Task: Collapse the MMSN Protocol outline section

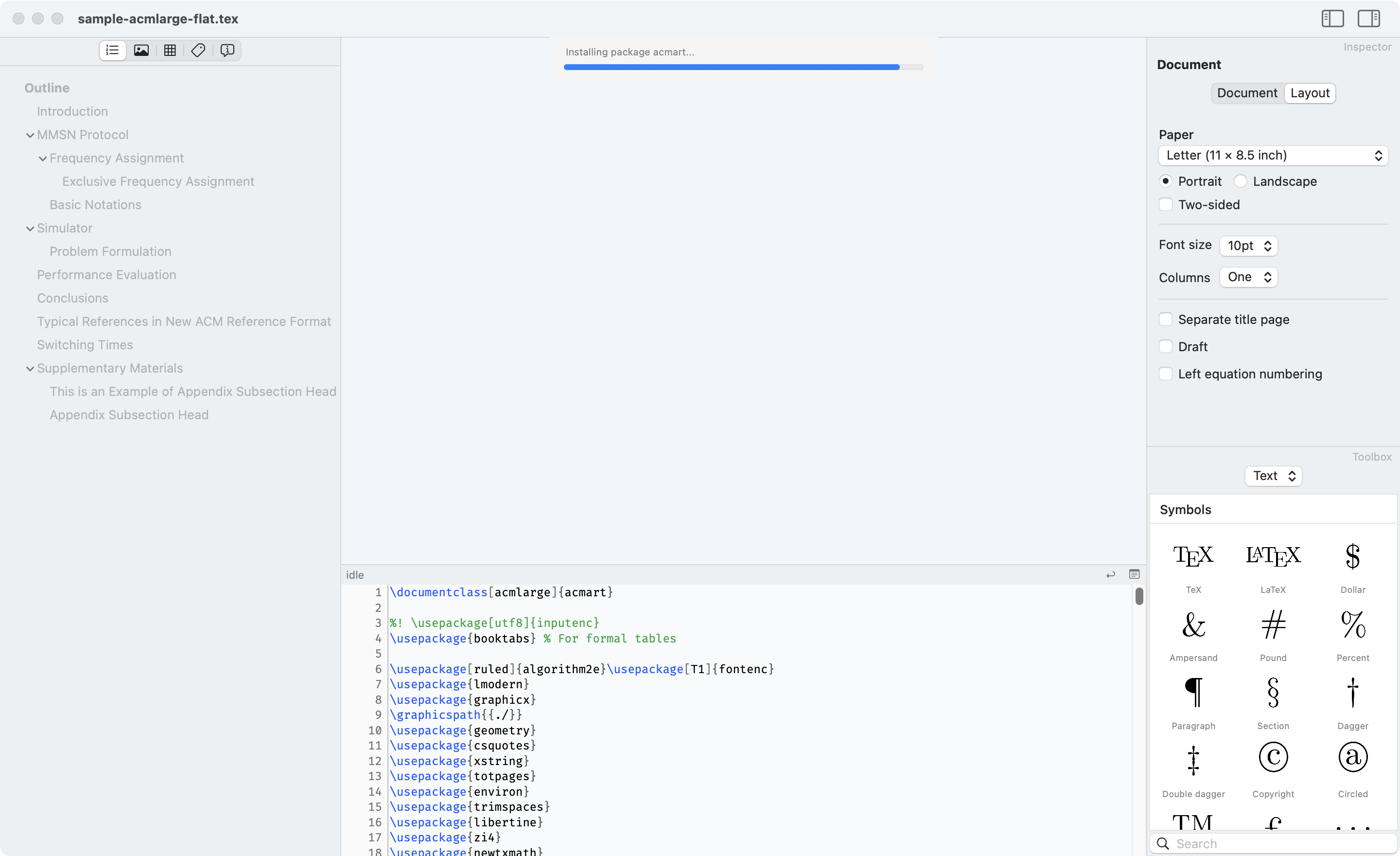Action: pos(30,135)
